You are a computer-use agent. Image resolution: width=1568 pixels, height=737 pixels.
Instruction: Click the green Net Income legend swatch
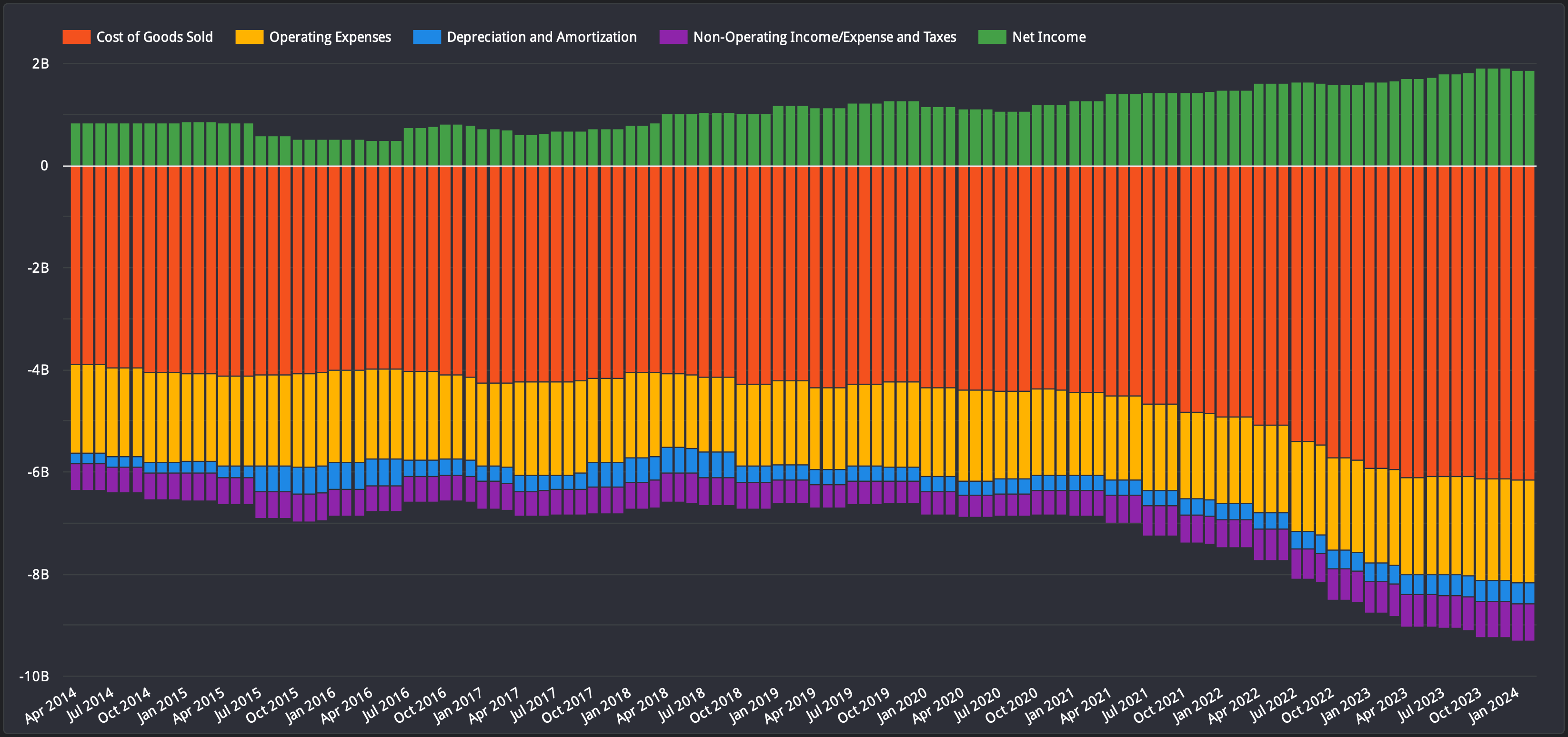[992, 37]
